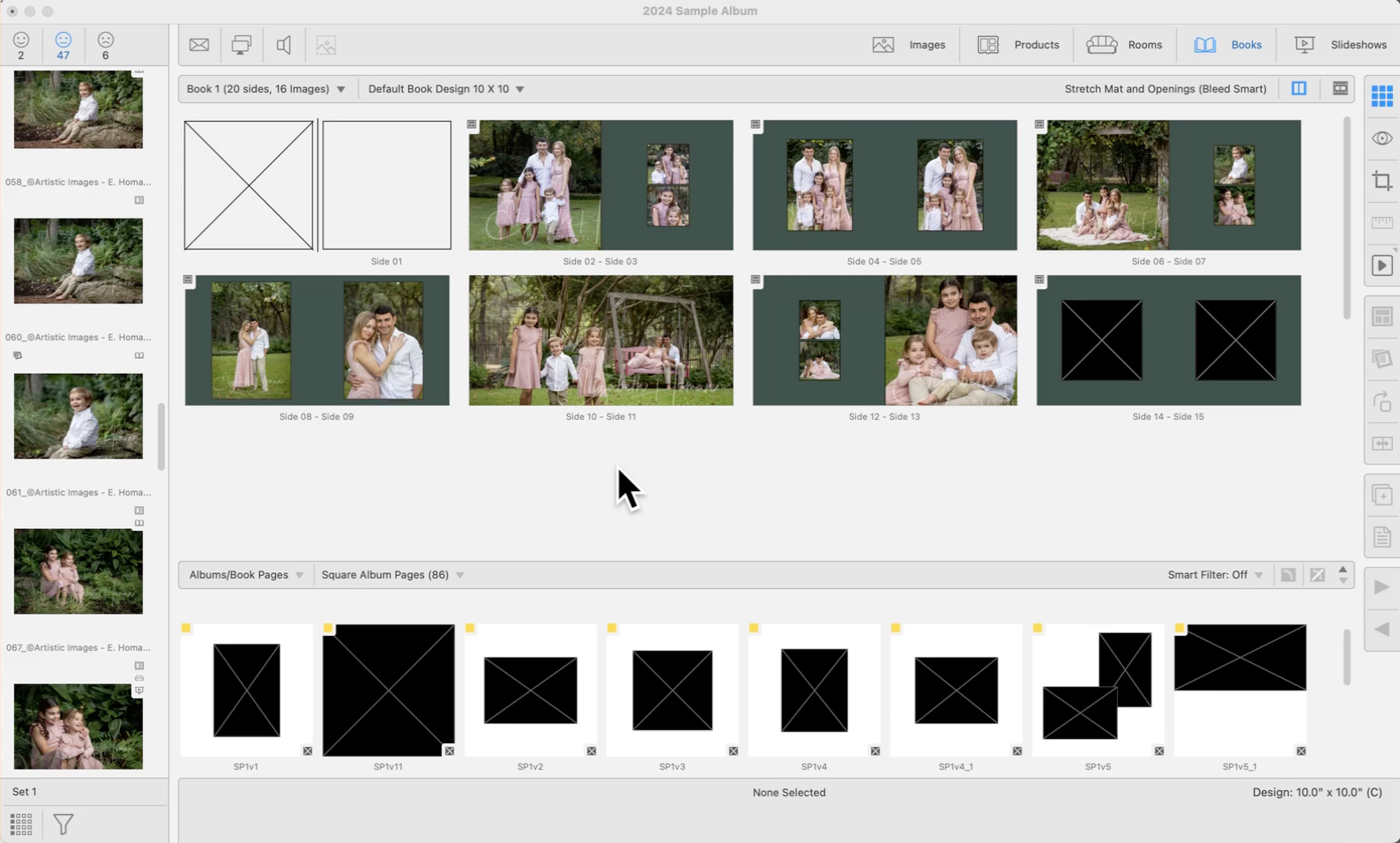Open the Book 1 selection dropdown
Image resolution: width=1400 pixels, height=843 pixels.
click(x=265, y=89)
